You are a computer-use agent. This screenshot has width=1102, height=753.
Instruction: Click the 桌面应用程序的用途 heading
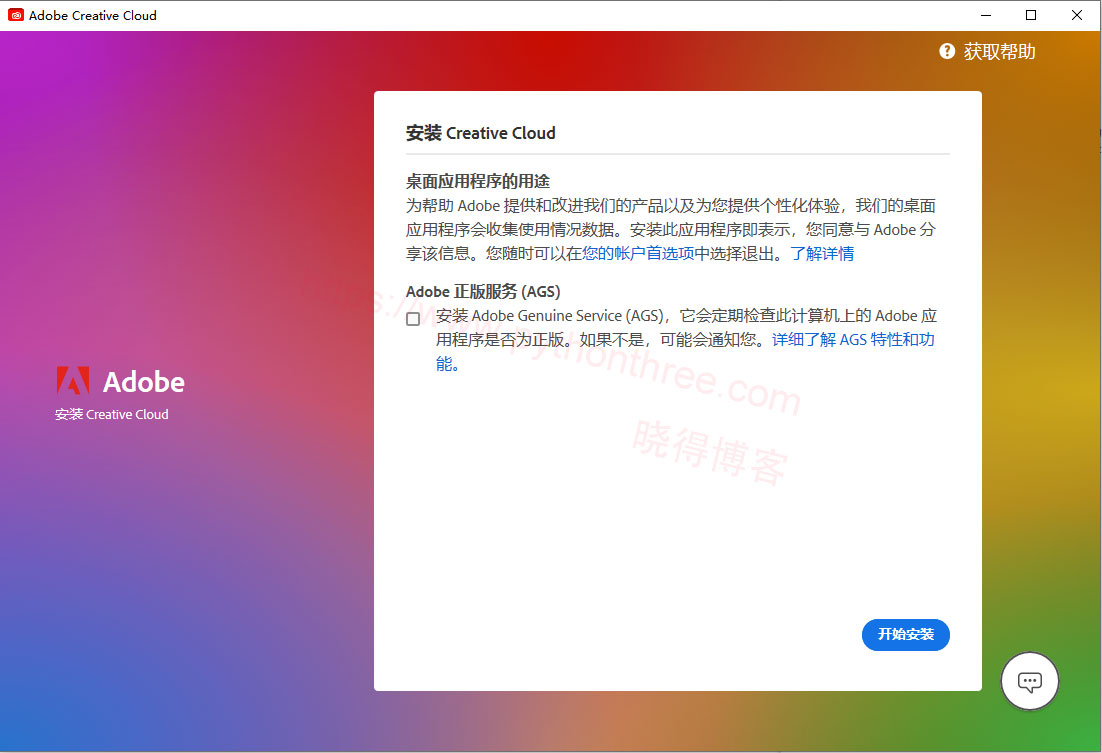[x=478, y=181]
